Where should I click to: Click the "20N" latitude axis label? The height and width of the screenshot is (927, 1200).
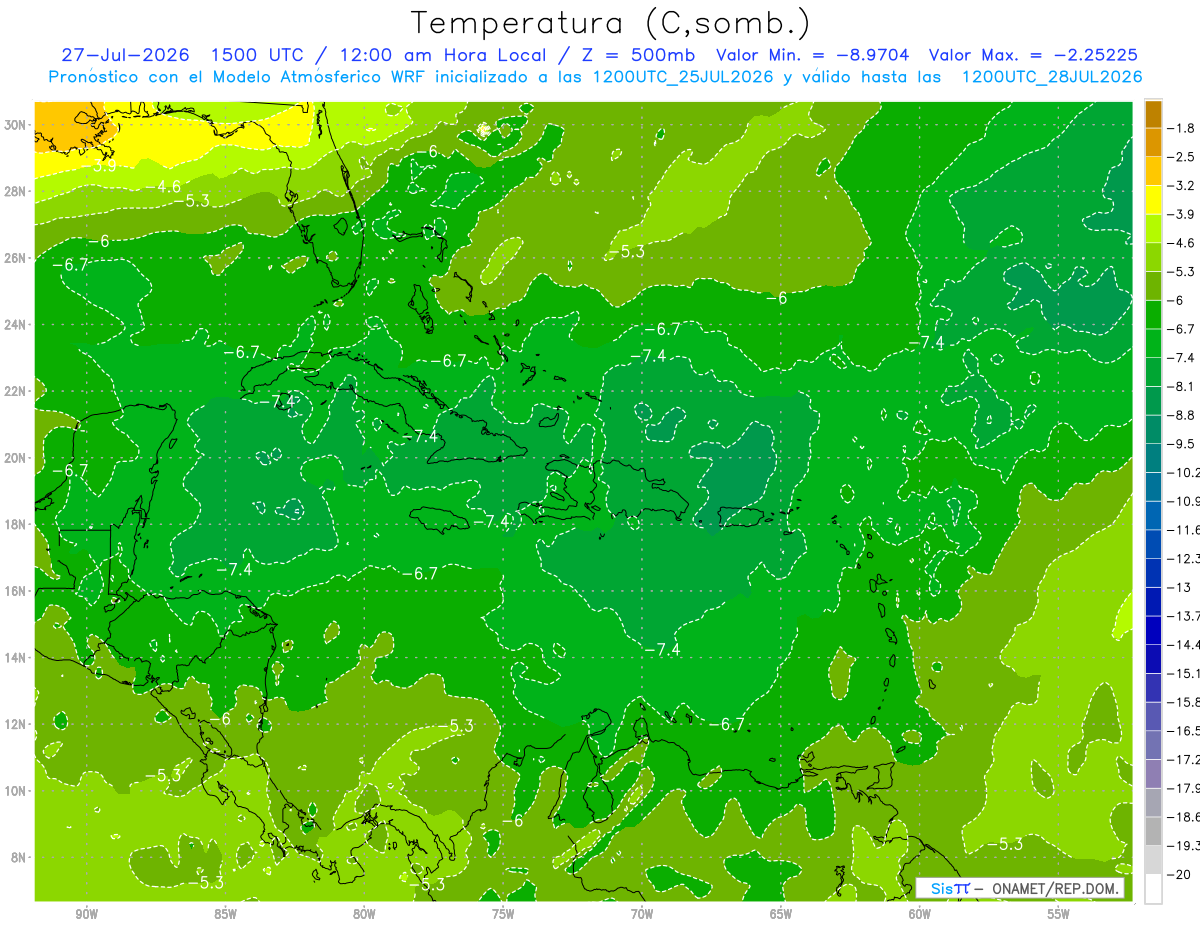pyautogui.click(x=15, y=458)
